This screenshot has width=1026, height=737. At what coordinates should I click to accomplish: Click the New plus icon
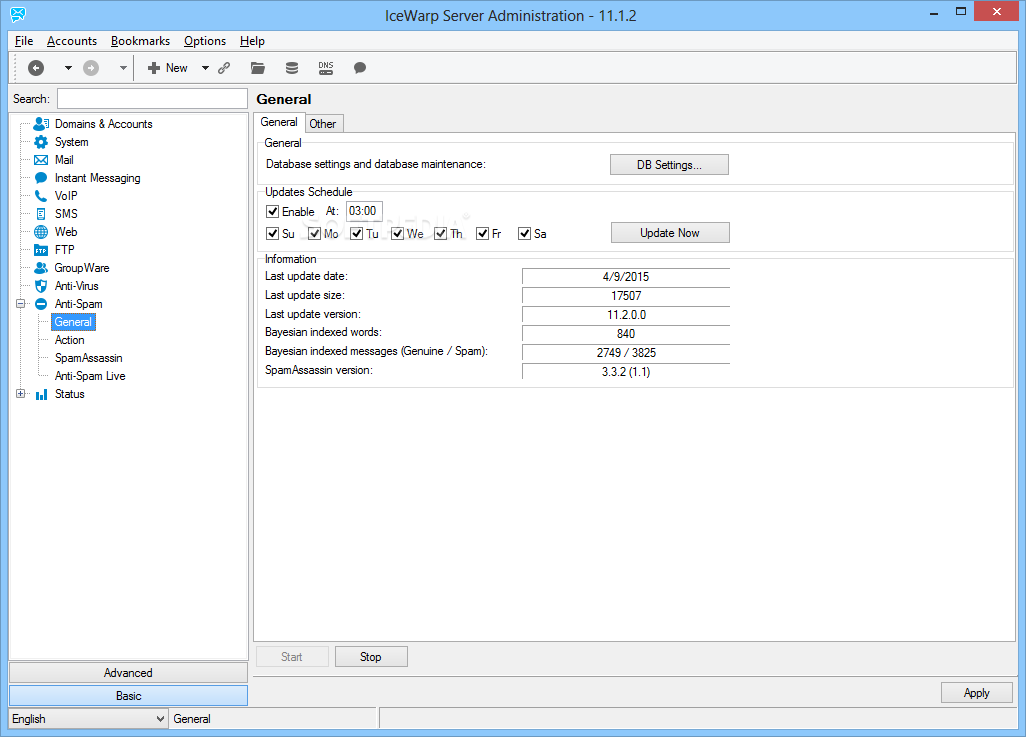154,68
